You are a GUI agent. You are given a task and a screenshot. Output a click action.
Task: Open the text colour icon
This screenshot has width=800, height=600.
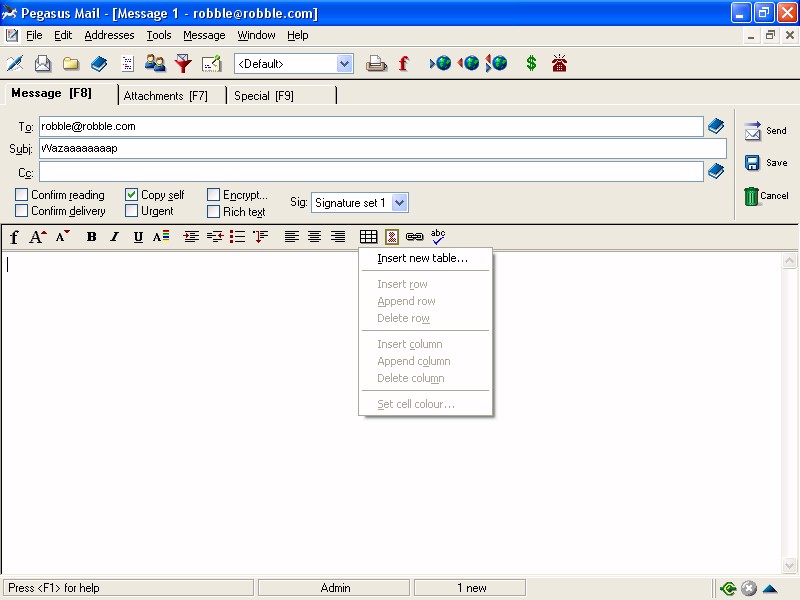point(161,237)
